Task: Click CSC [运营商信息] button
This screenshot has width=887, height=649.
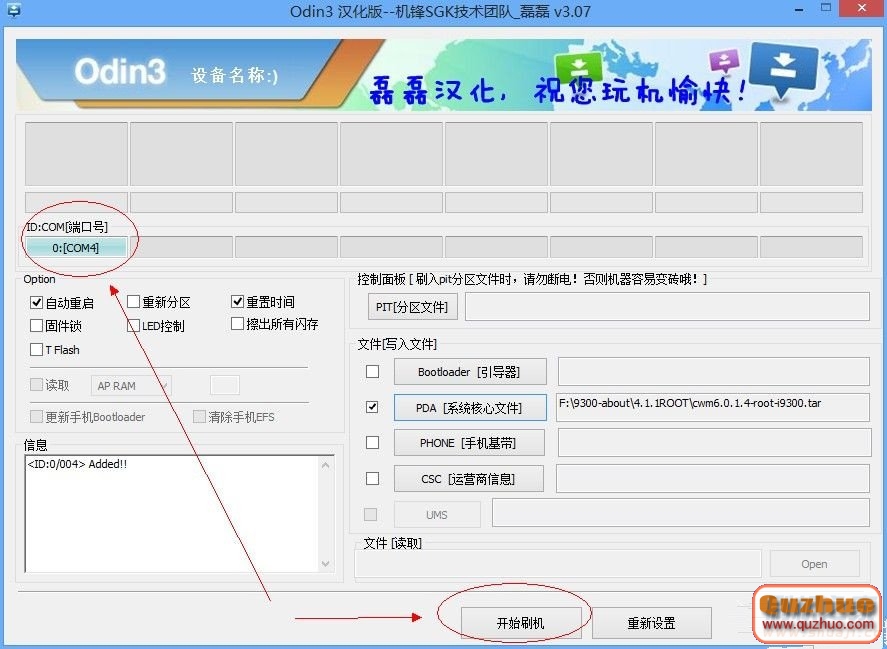Action: 468,479
